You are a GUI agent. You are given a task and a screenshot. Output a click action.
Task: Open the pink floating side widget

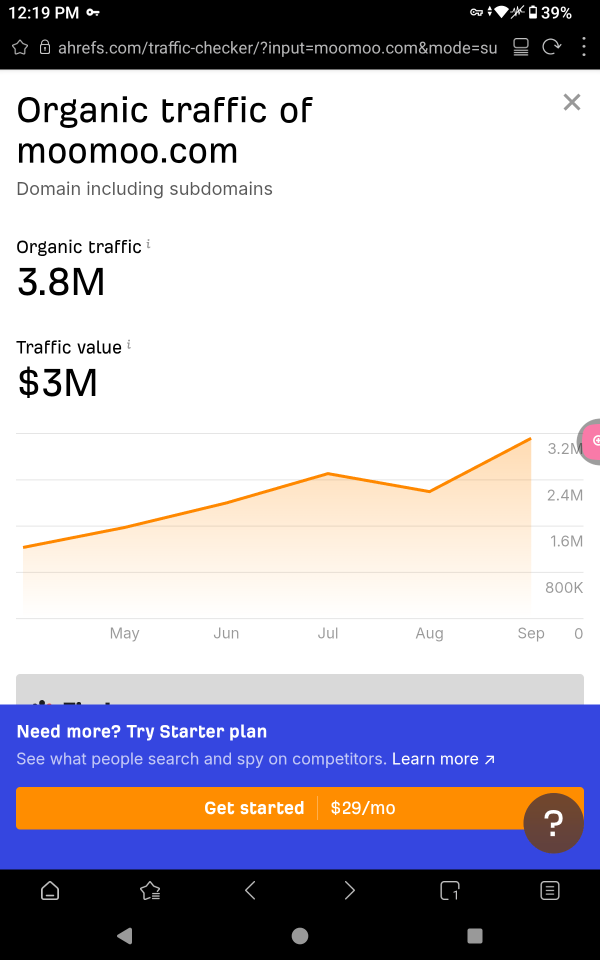[590, 441]
